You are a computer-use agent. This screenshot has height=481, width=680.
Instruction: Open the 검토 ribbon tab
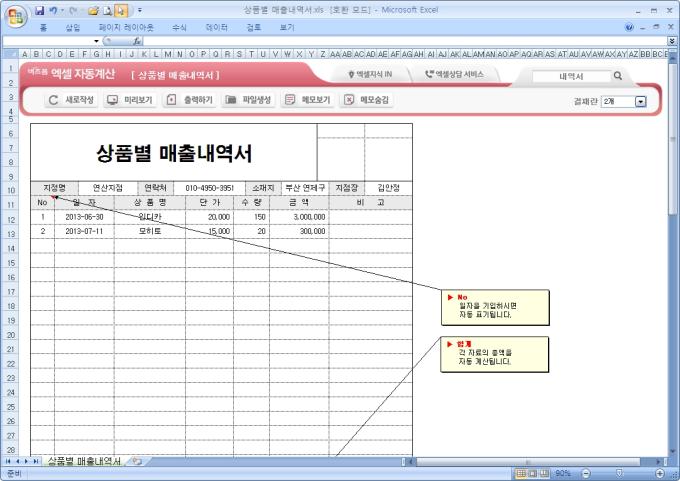pos(254,27)
